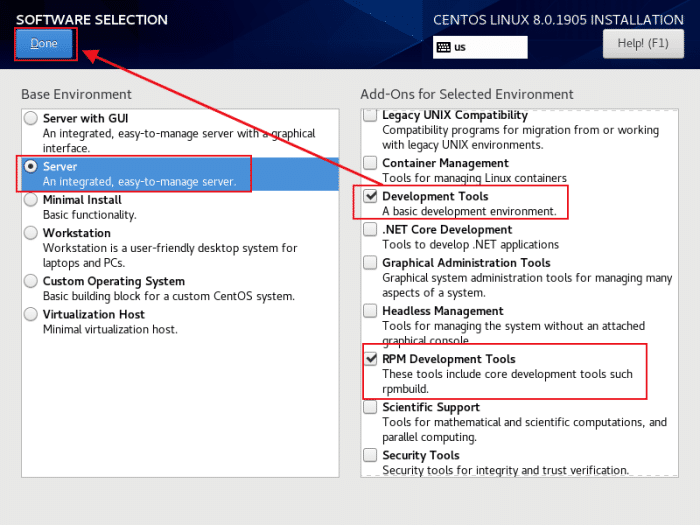Choose Custom Operating System radio button
The width and height of the screenshot is (700, 525).
31,281
